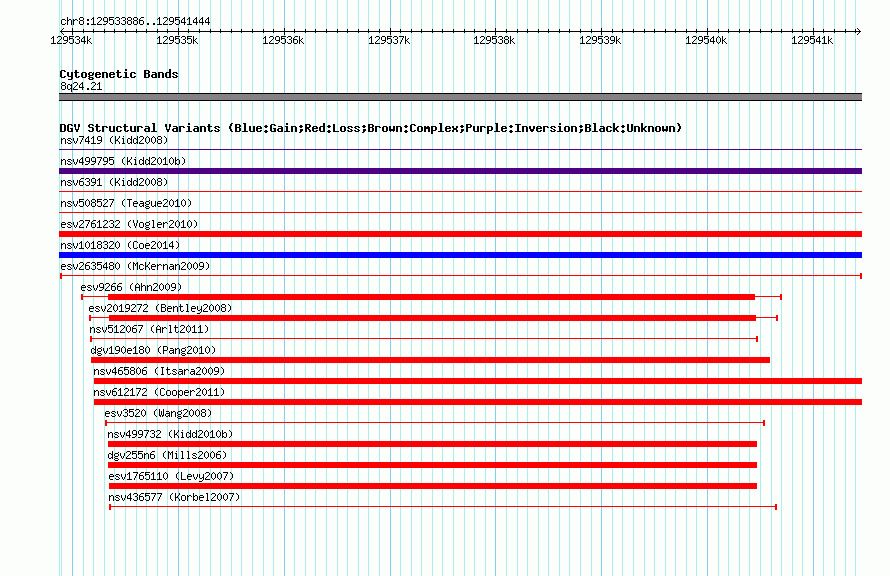Open the nsv499795 (Kidd2010b) variant label

coord(123,161)
